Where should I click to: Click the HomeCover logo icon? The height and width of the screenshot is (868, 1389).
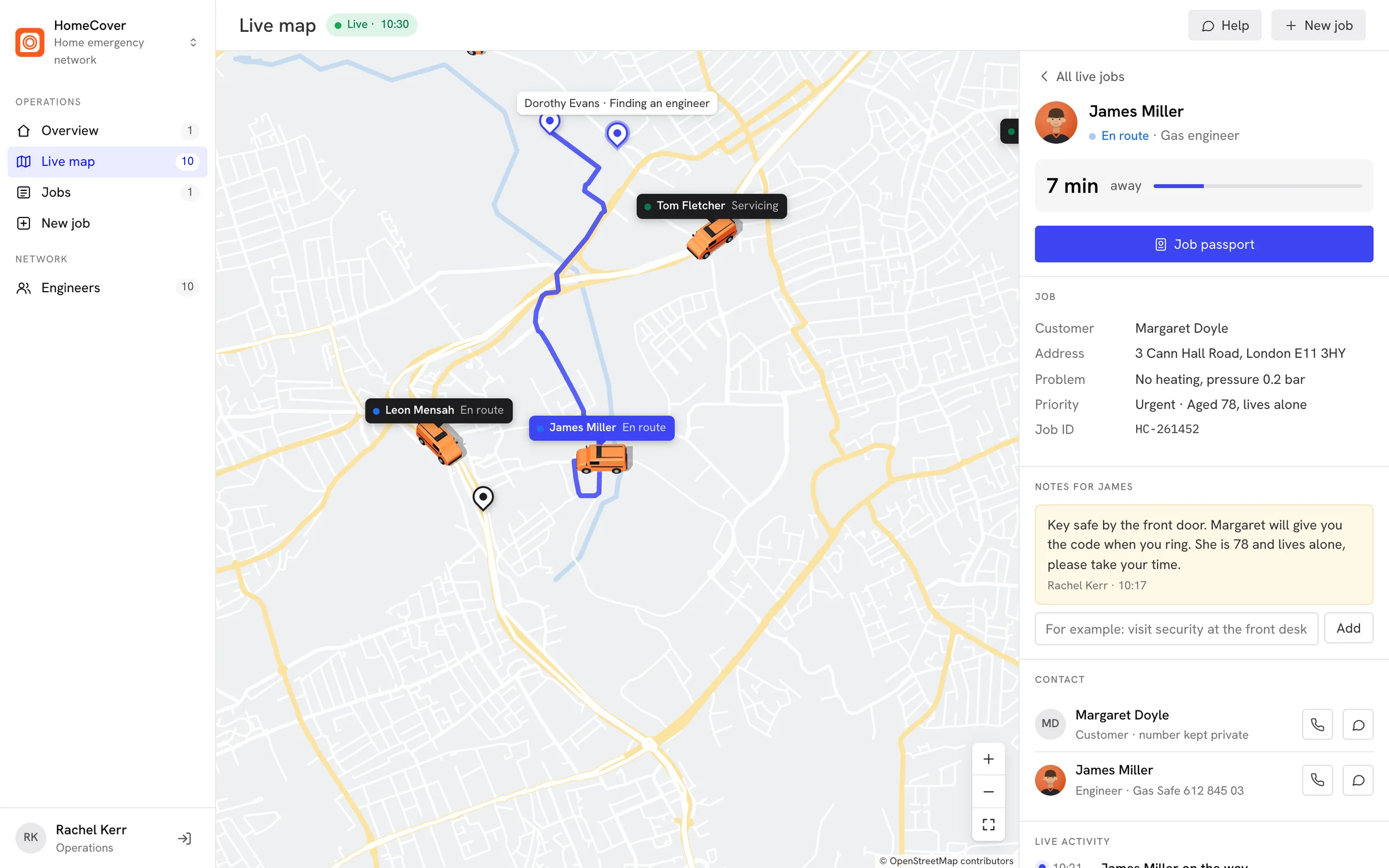pos(30,42)
